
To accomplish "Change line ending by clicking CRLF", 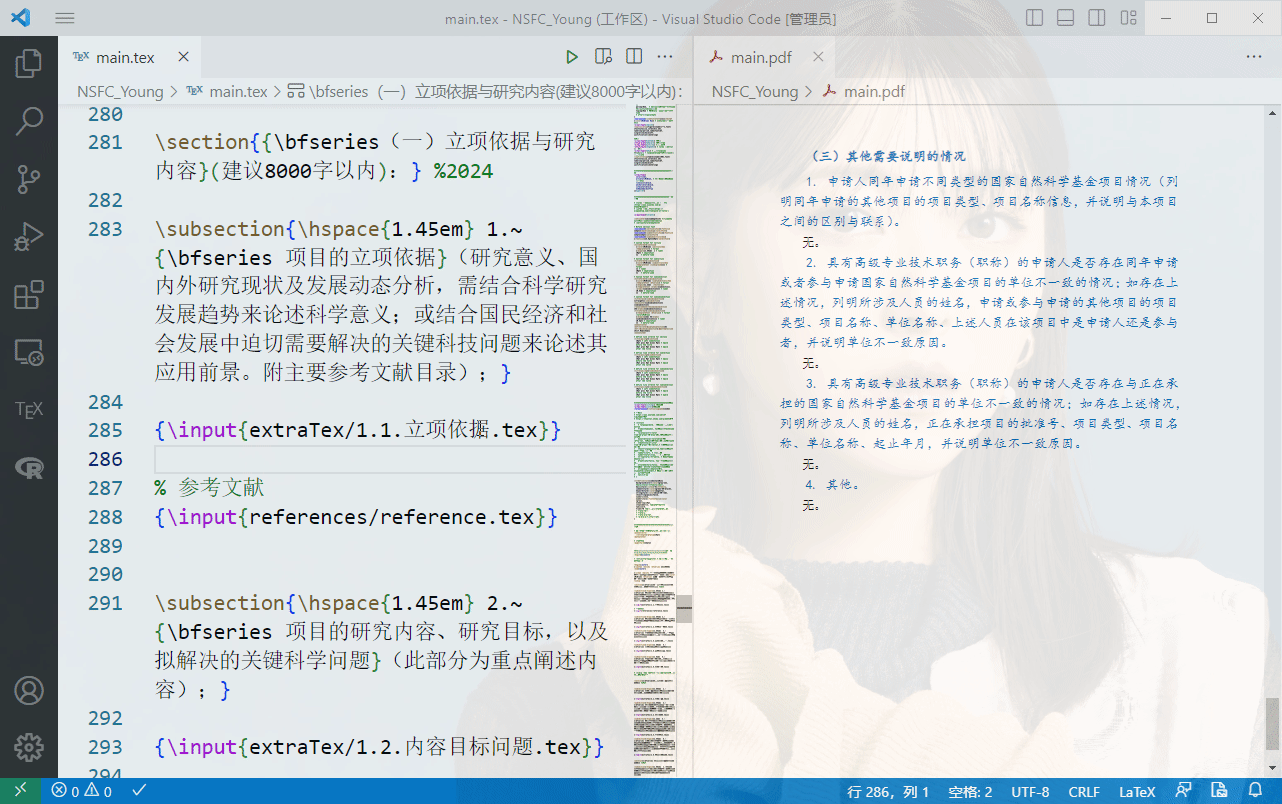I will [x=1084, y=791].
